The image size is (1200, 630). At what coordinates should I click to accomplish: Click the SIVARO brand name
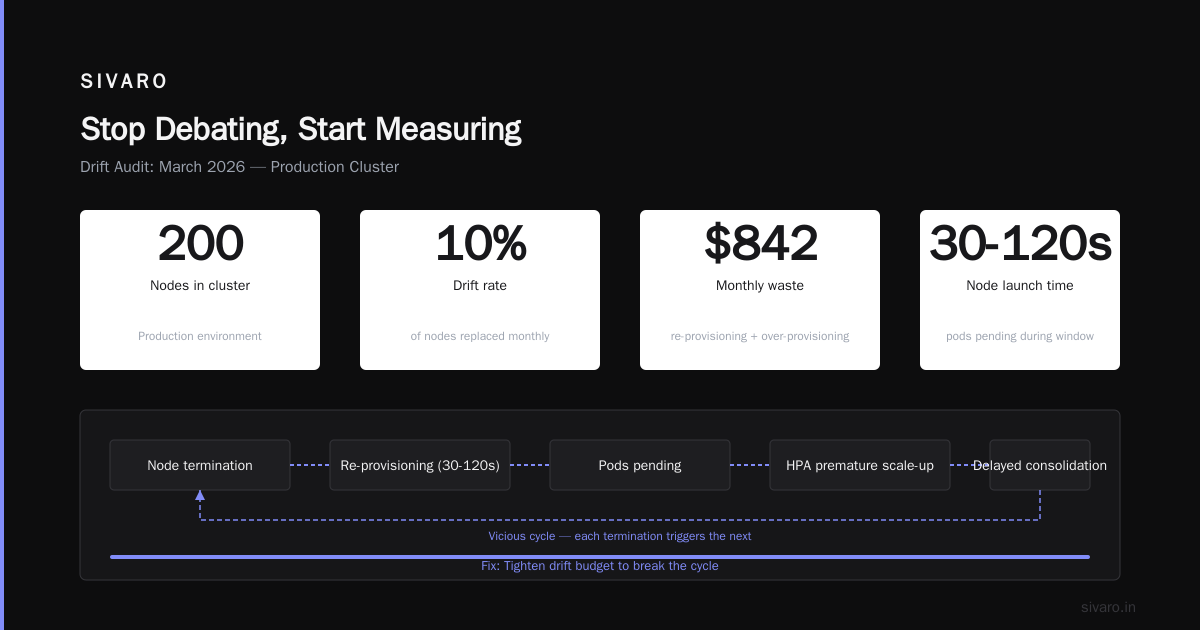point(124,82)
